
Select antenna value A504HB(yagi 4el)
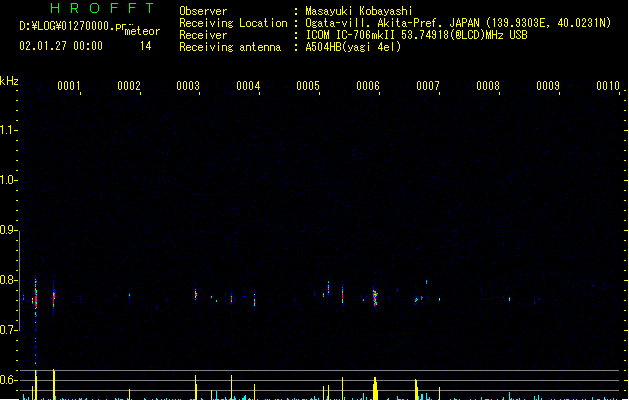tap(353, 47)
